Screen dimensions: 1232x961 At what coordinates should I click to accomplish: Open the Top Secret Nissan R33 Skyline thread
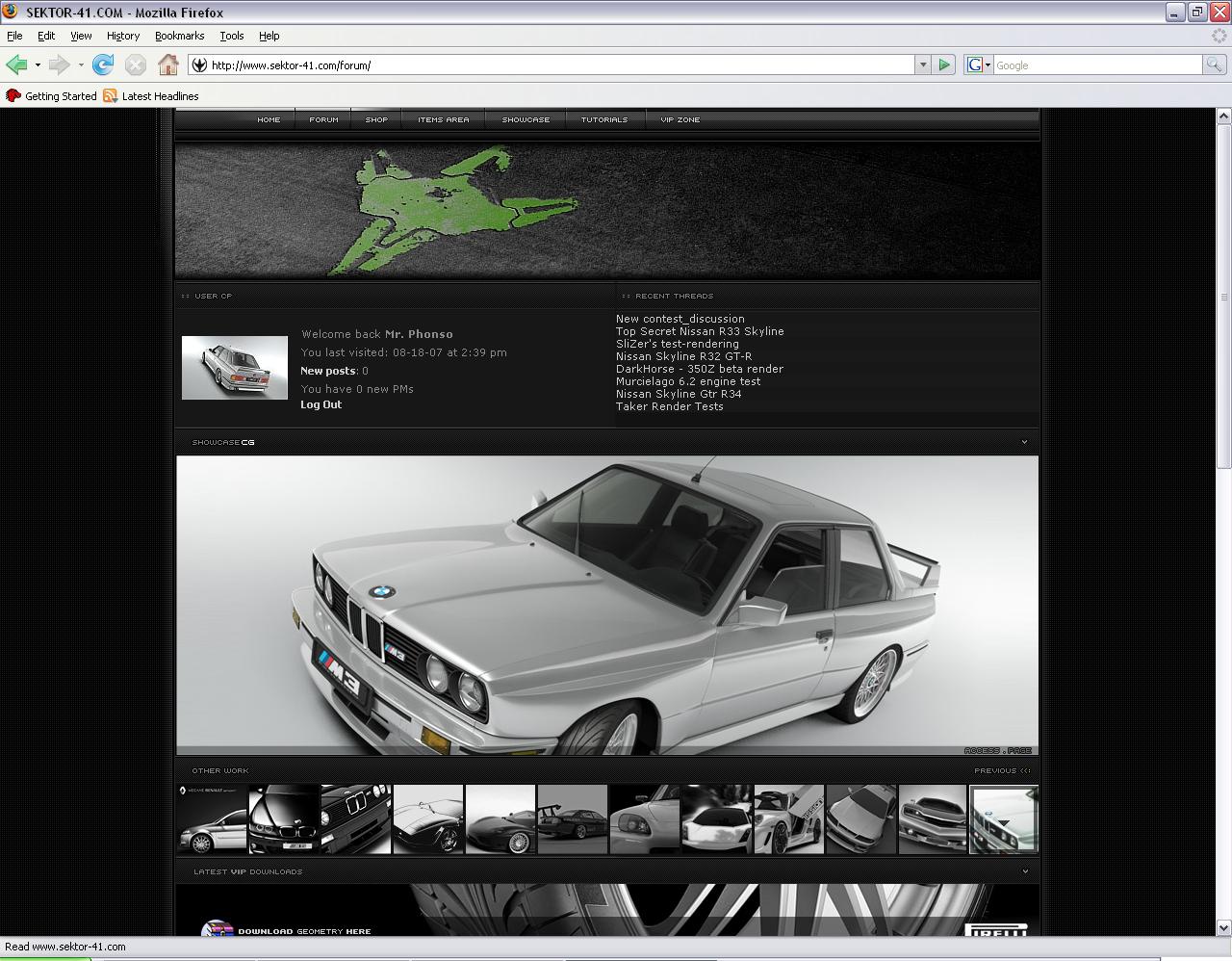[700, 331]
